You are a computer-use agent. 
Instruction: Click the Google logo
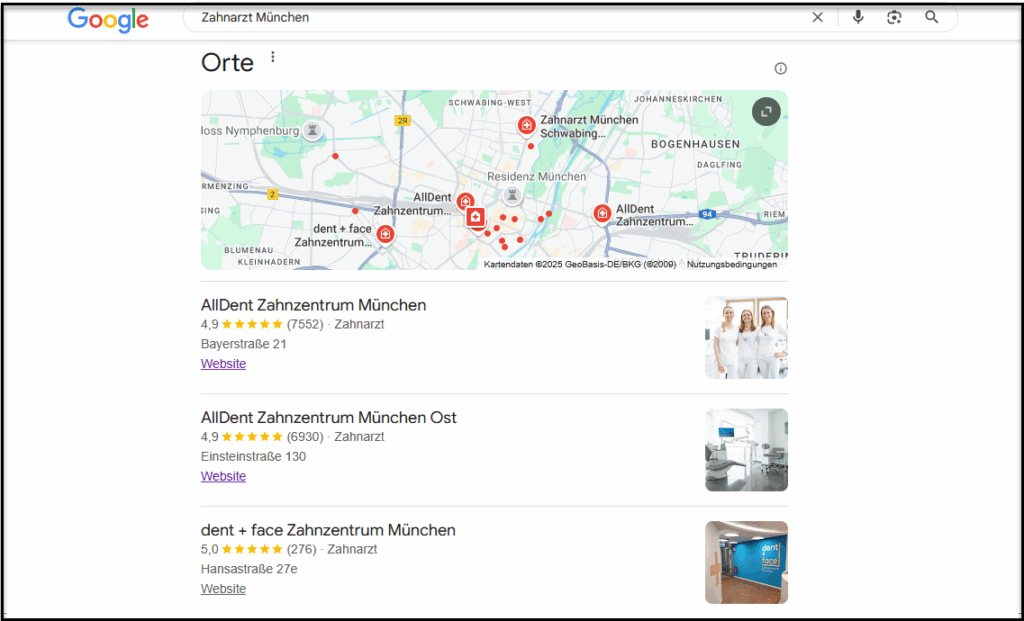[x=108, y=20]
